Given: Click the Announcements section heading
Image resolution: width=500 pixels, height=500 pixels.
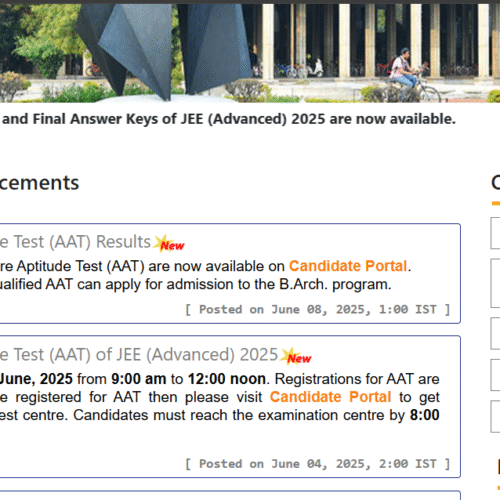Looking at the screenshot, I should click(40, 183).
